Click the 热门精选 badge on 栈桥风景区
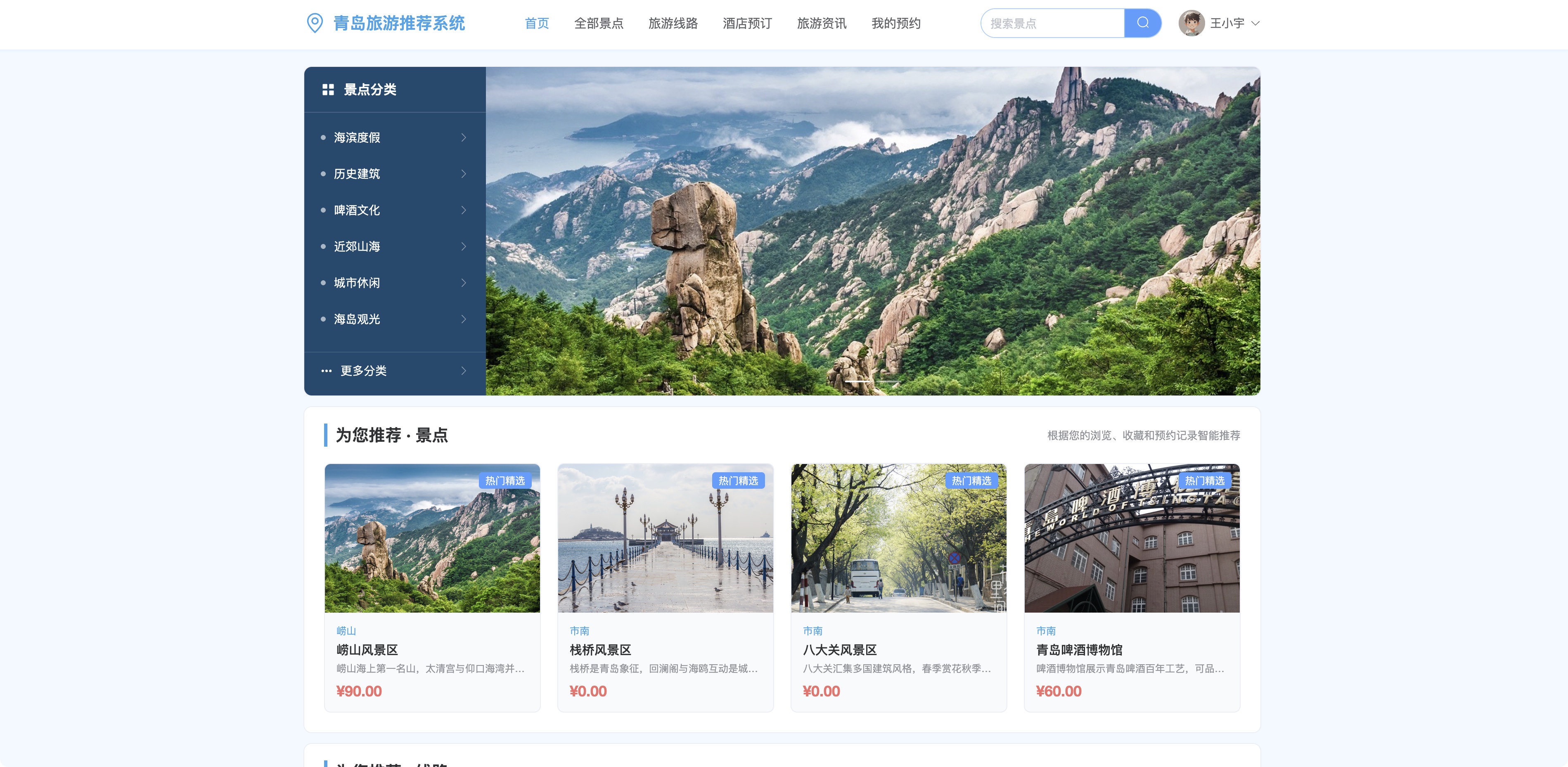This screenshot has height=767, width=1568. point(738,481)
